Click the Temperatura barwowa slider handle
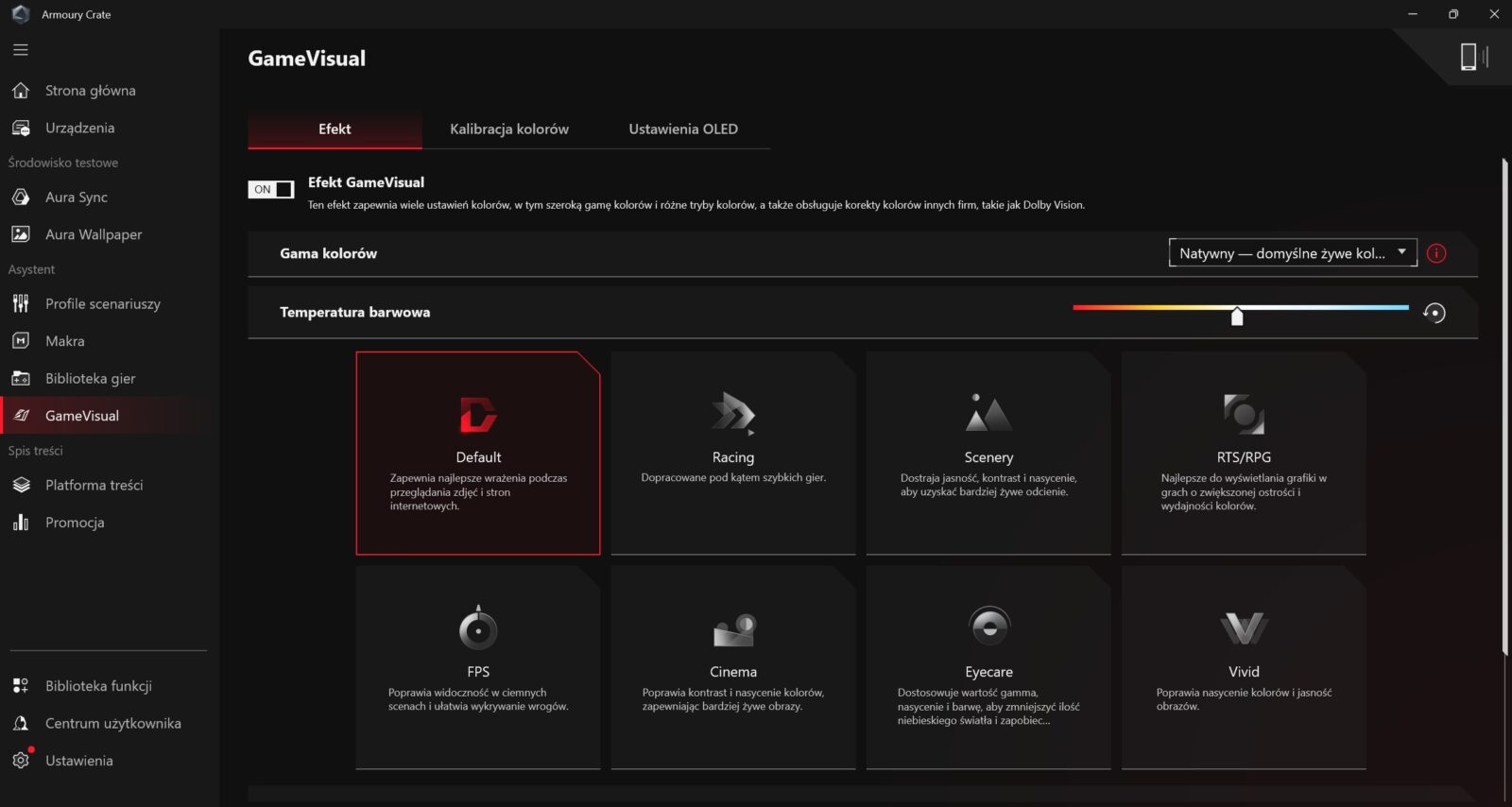Image resolution: width=1512 pixels, height=807 pixels. [1237, 317]
